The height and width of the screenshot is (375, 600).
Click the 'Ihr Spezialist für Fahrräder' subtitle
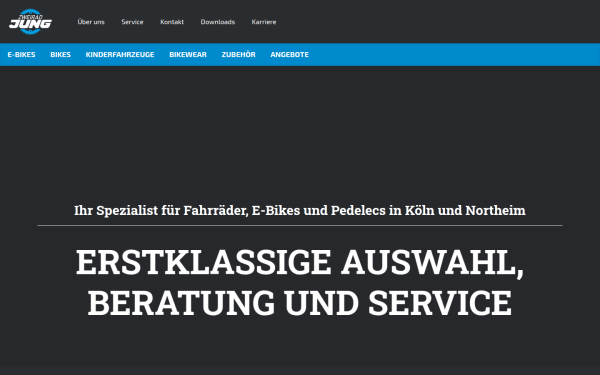[x=300, y=210]
